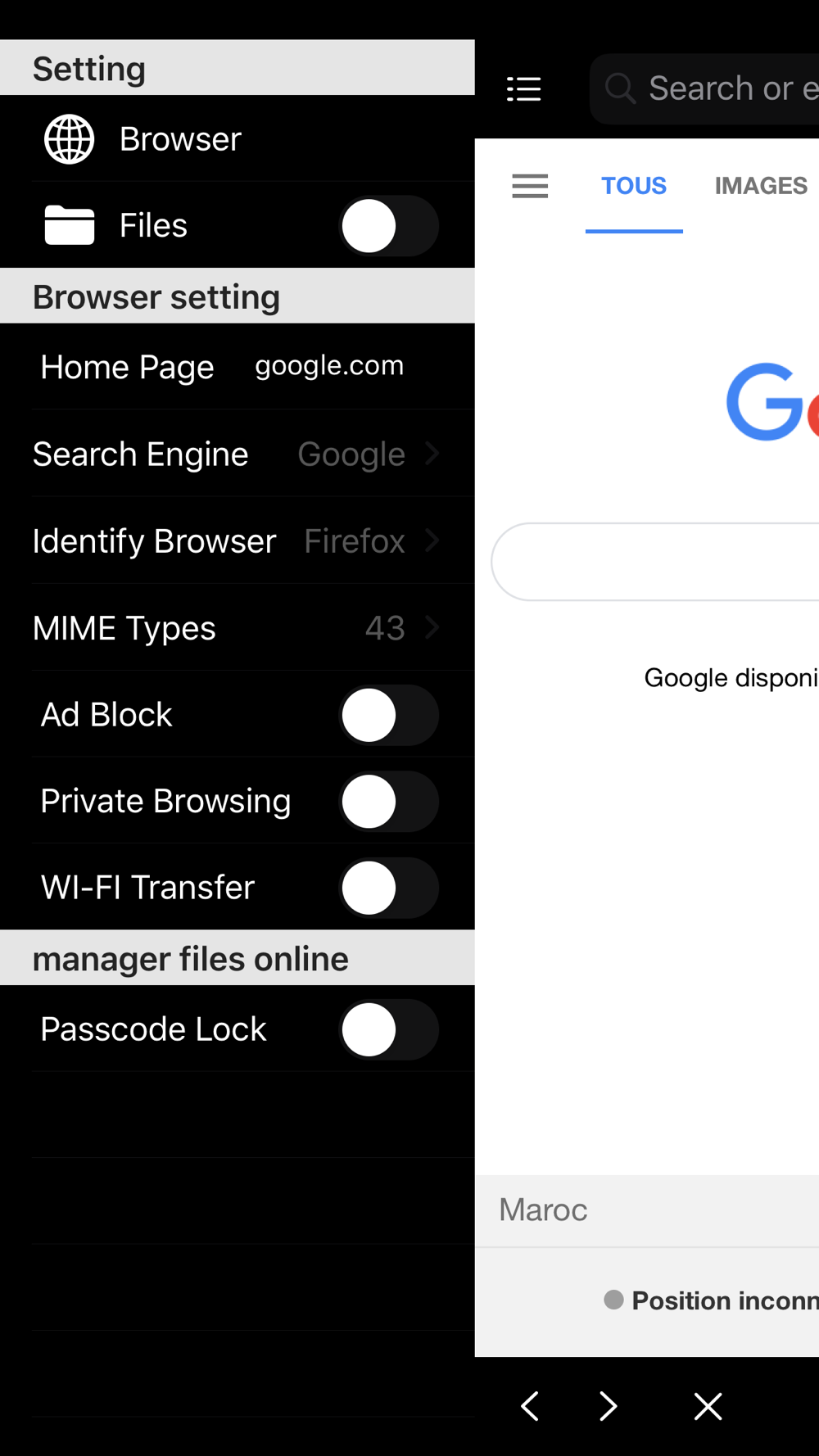Click the Google search box
The image size is (819, 1456).
[655, 562]
